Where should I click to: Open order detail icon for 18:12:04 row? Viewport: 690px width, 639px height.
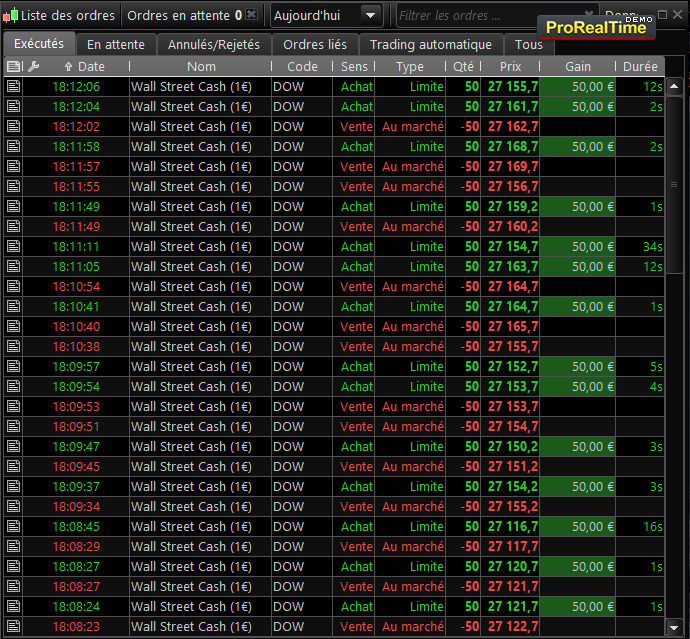click(x=14, y=106)
